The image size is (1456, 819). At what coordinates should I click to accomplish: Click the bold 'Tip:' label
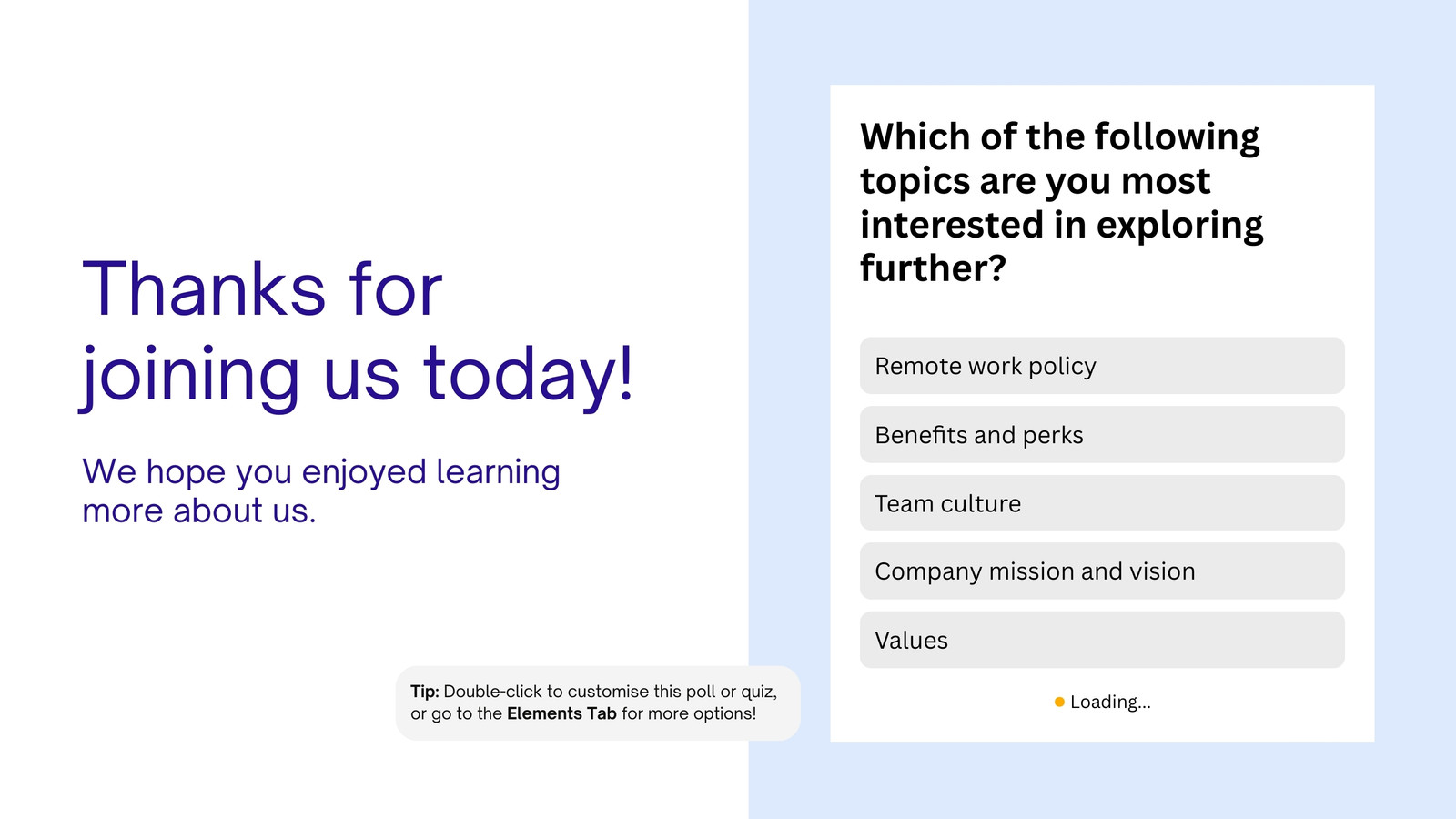point(425,692)
